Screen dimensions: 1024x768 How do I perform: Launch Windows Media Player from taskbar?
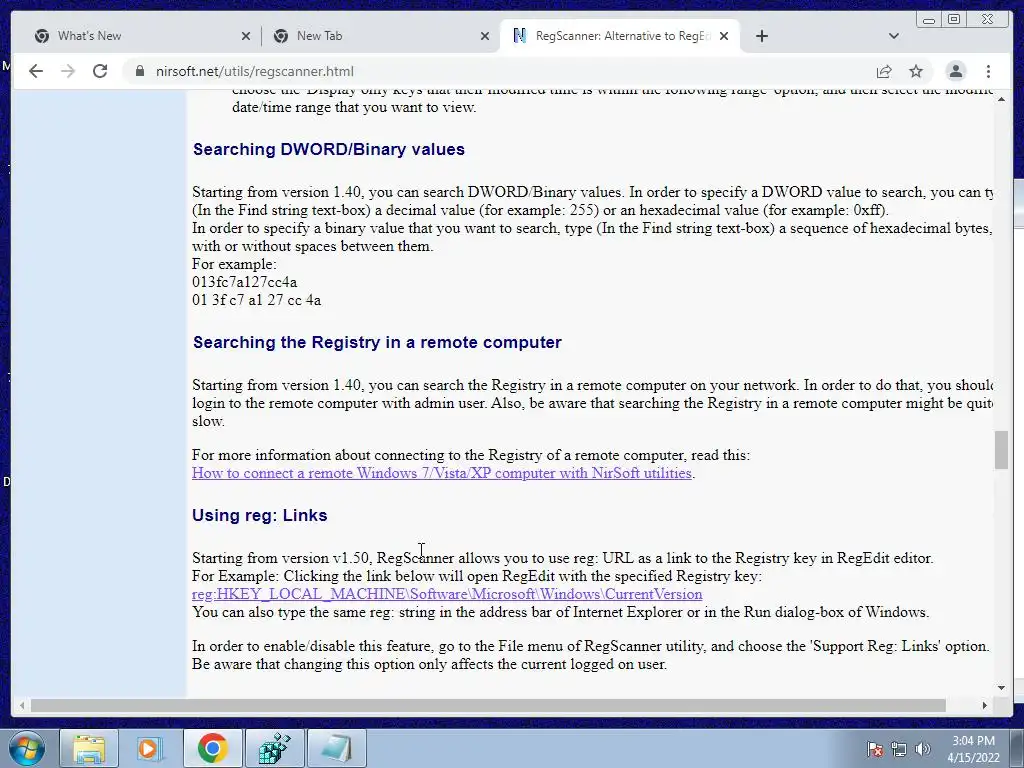(150, 748)
